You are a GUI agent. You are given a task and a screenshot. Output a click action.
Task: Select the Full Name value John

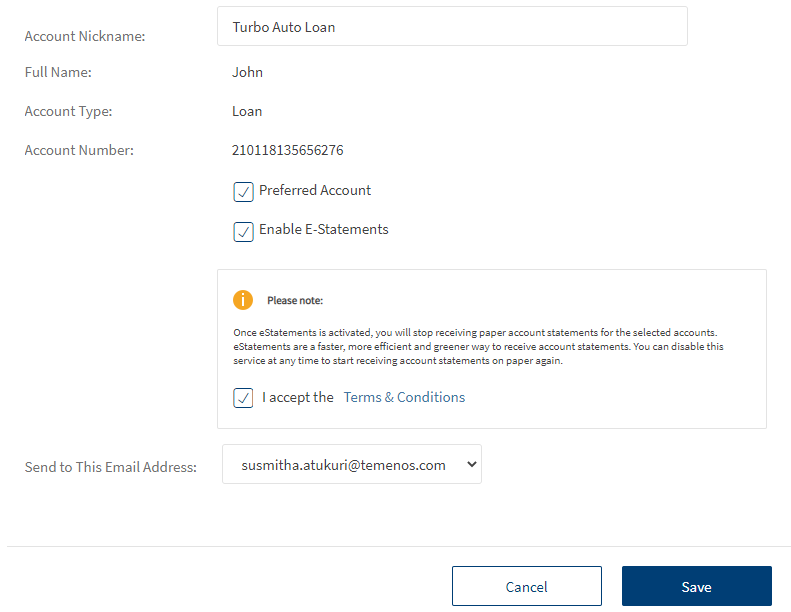247,73
